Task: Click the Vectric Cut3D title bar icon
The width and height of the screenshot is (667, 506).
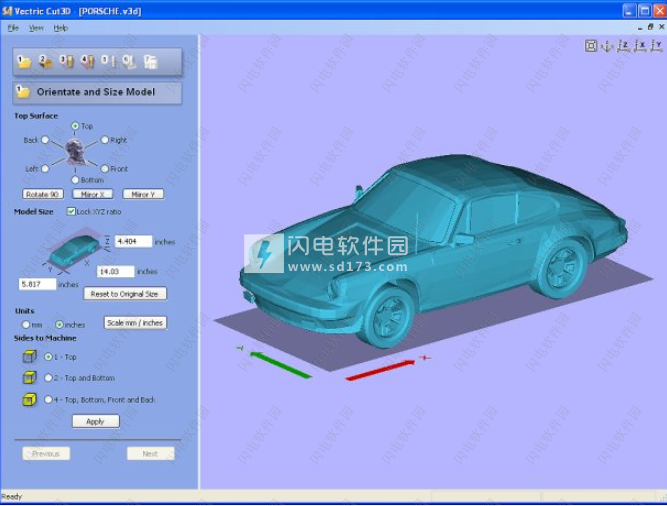Action: coord(7,11)
